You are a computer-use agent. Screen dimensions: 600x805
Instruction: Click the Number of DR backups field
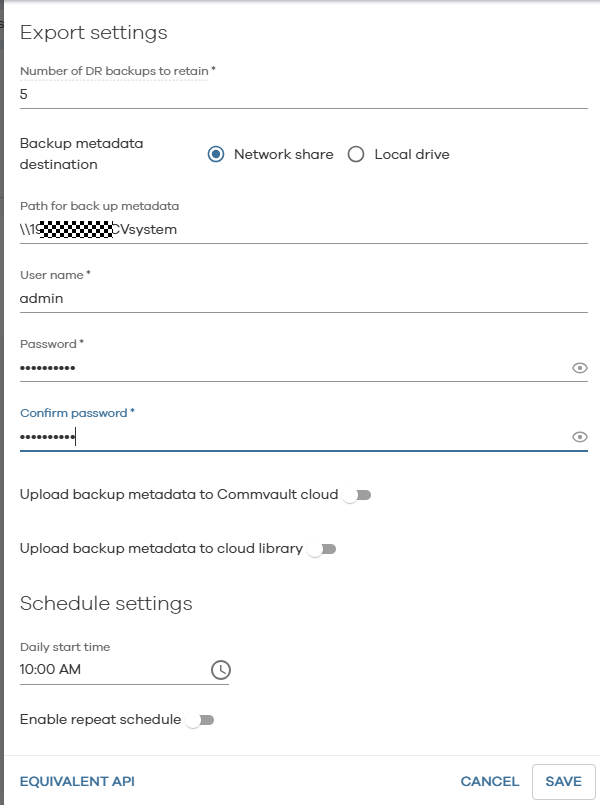point(300,94)
